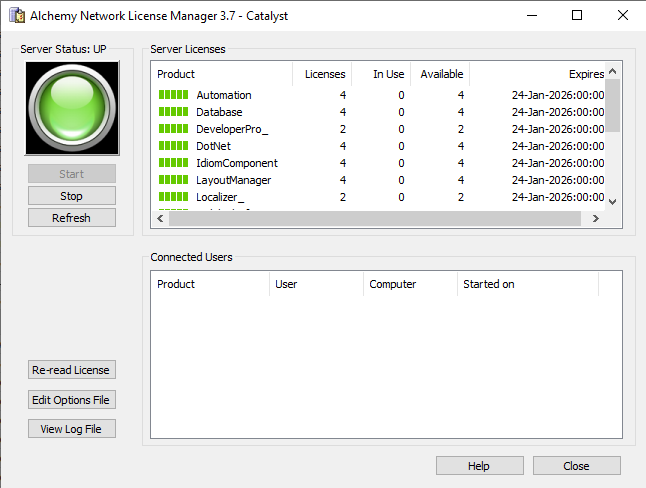Click the horizontal scrollbar right arrow
The height and width of the screenshot is (488, 646).
tap(596, 218)
